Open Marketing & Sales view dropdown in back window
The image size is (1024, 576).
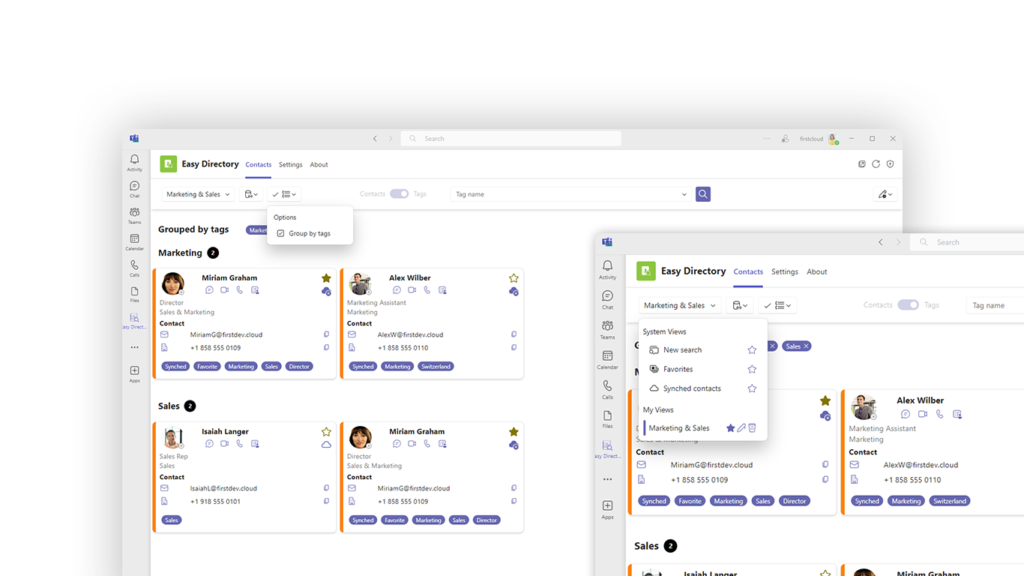point(197,194)
